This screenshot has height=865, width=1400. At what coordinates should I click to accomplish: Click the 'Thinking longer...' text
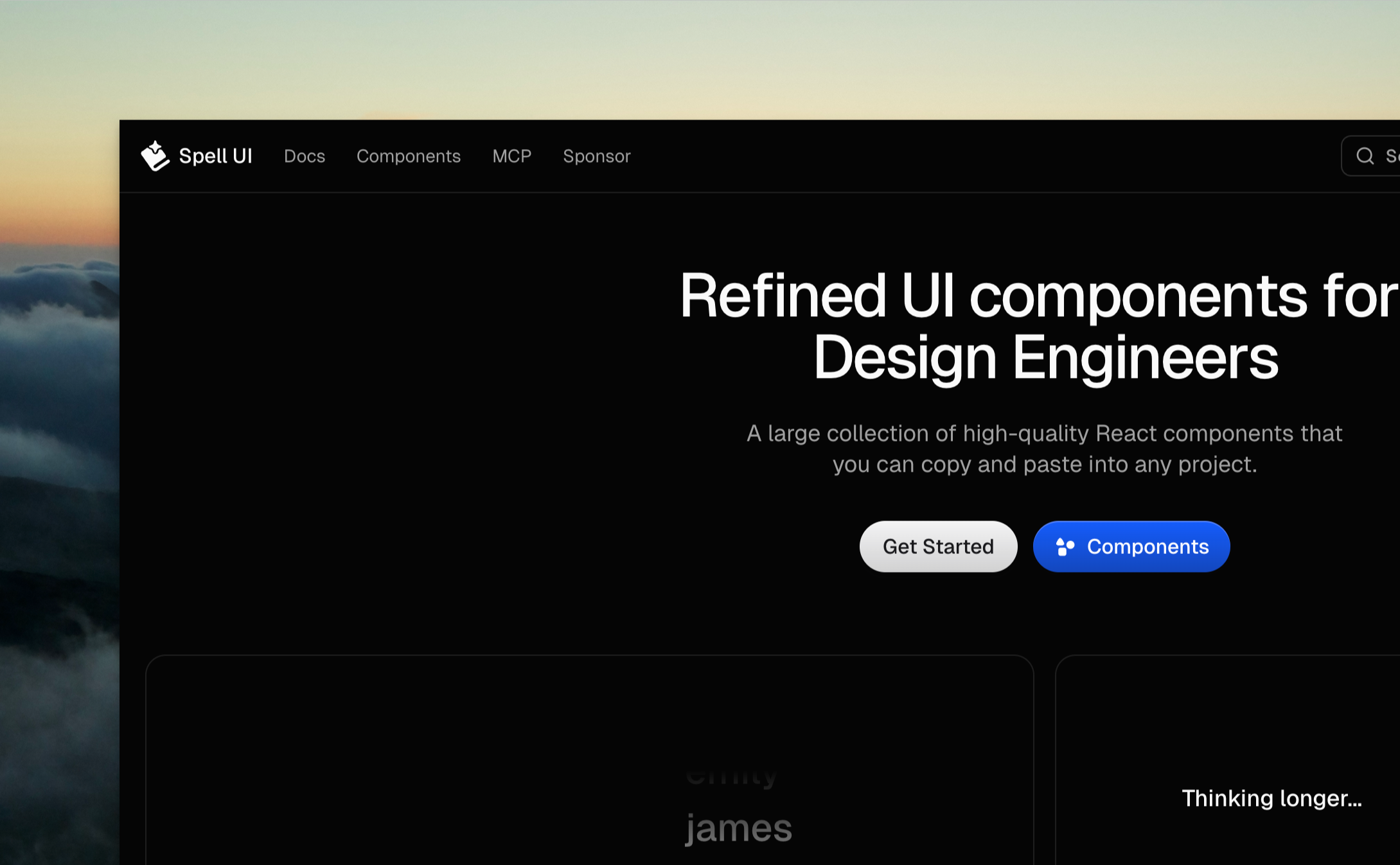coord(1272,798)
